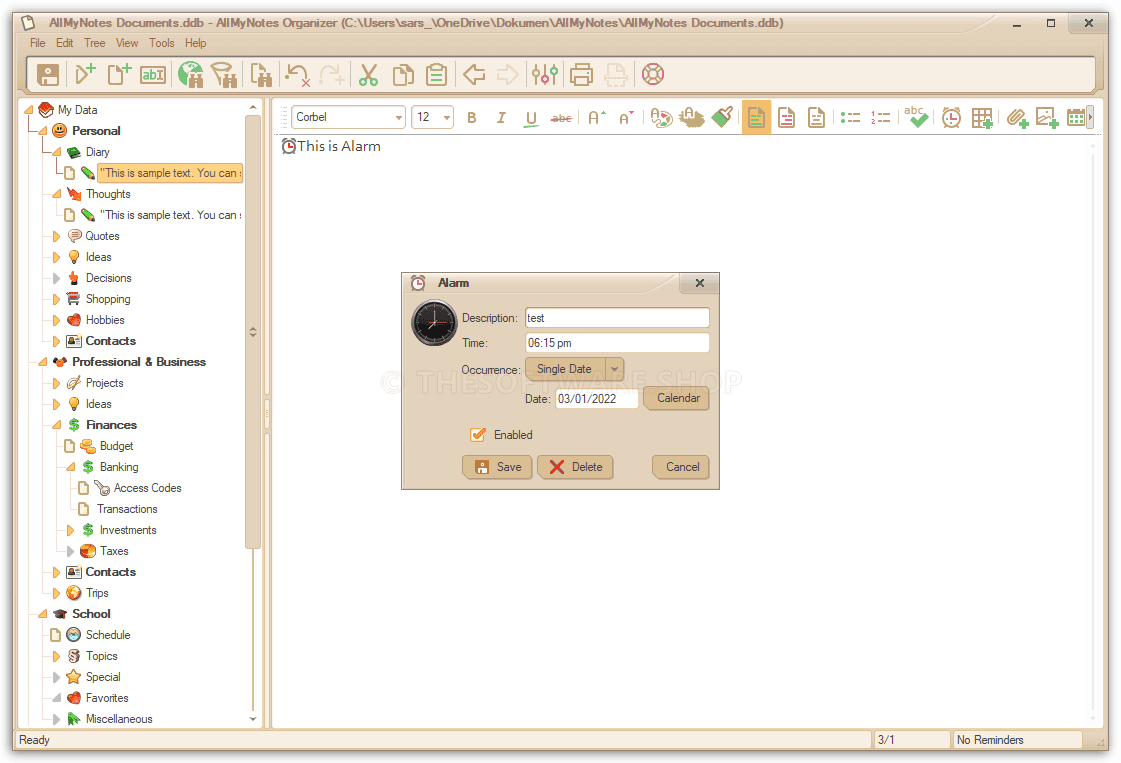Click the Time field showing 06:15 pm
This screenshot has width=1121, height=763.
pos(617,343)
